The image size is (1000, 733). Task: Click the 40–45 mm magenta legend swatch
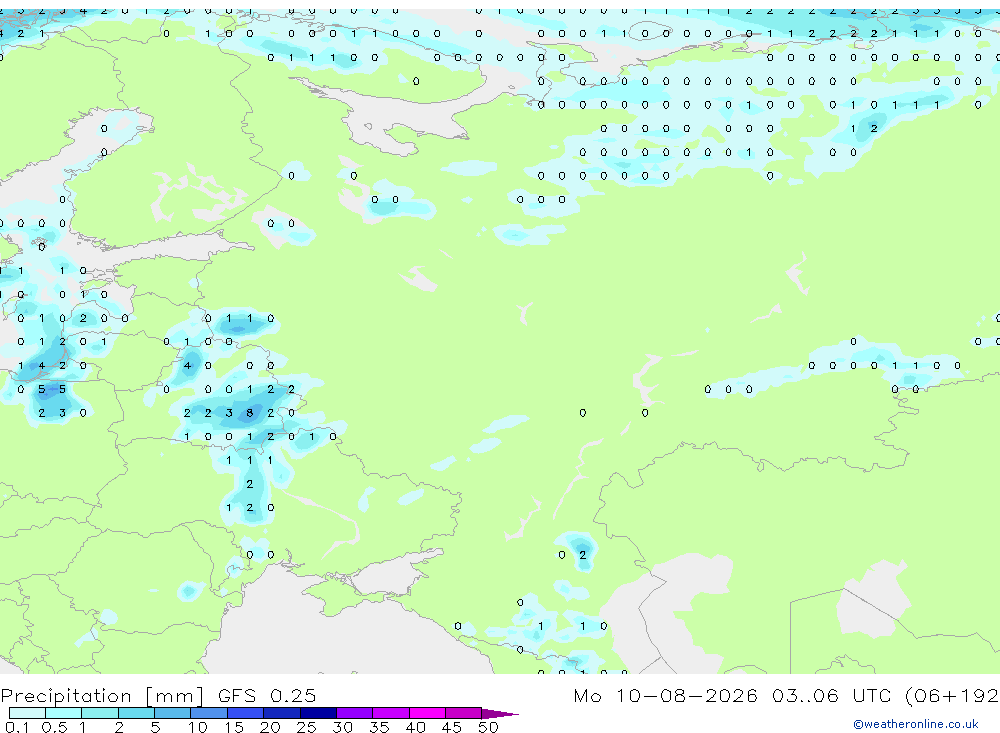(x=427, y=713)
